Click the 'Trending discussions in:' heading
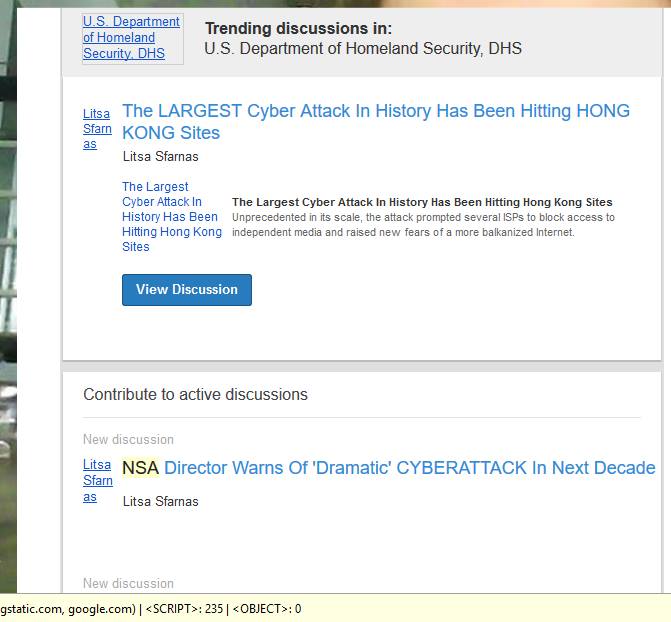 [x=298, y=29]
